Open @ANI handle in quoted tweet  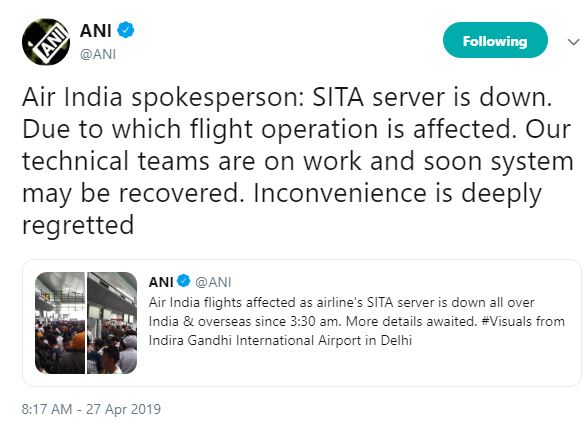[x=213, y=282]
